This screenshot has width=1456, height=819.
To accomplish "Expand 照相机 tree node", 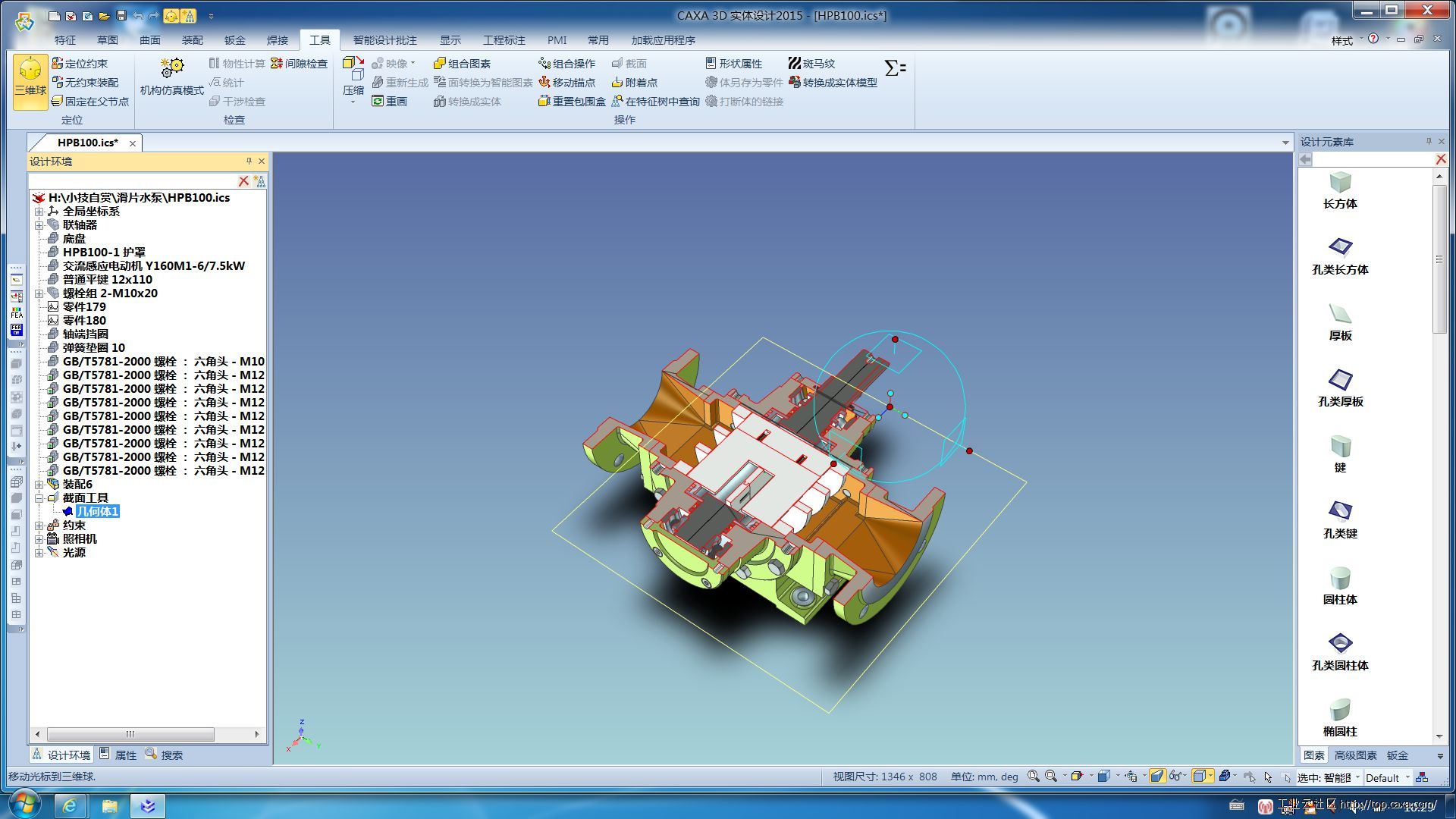I will pyautogui.click(x=39, y=539).
